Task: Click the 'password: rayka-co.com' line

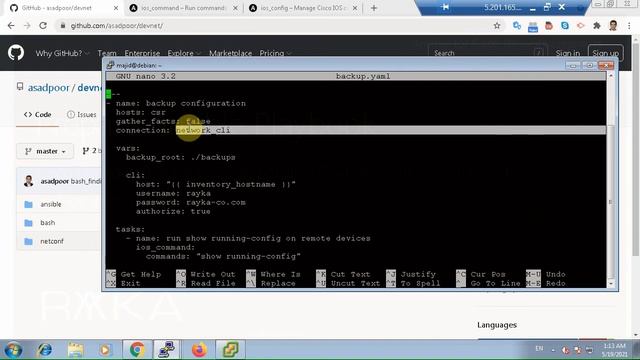Action: coord(191,202)
